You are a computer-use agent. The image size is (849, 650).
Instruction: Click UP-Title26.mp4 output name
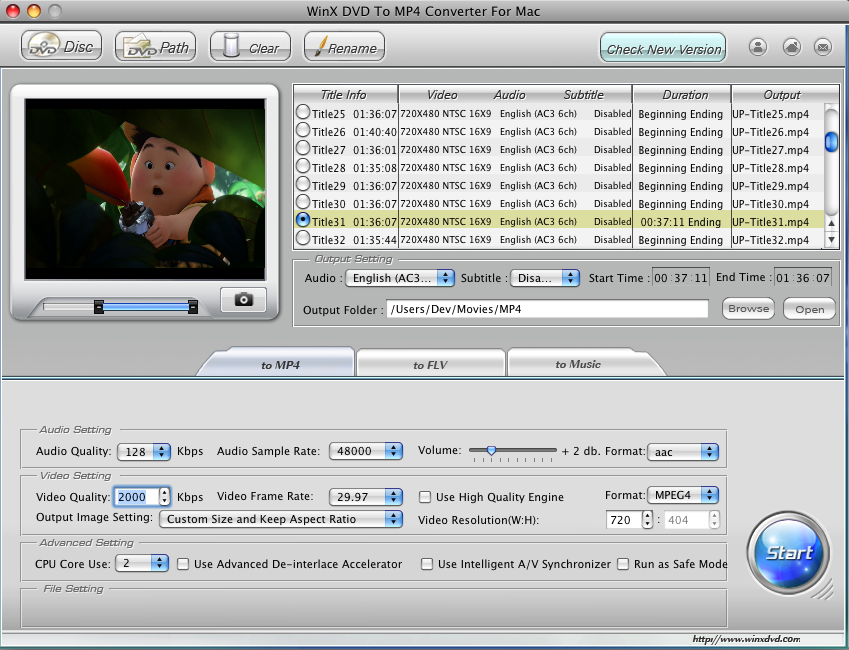click(770, 132)
